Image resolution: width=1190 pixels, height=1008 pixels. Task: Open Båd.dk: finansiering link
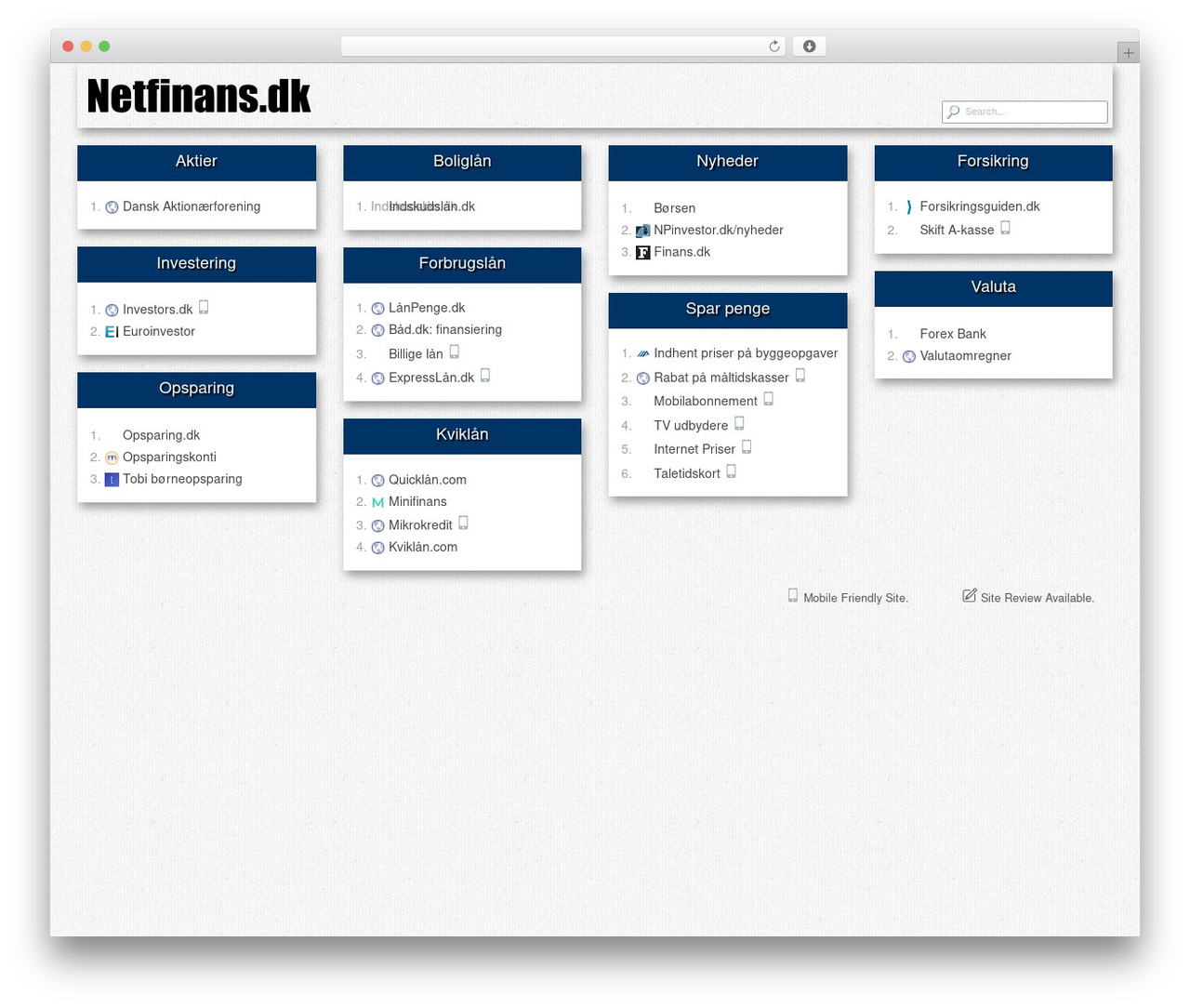[x=445, y=330]
